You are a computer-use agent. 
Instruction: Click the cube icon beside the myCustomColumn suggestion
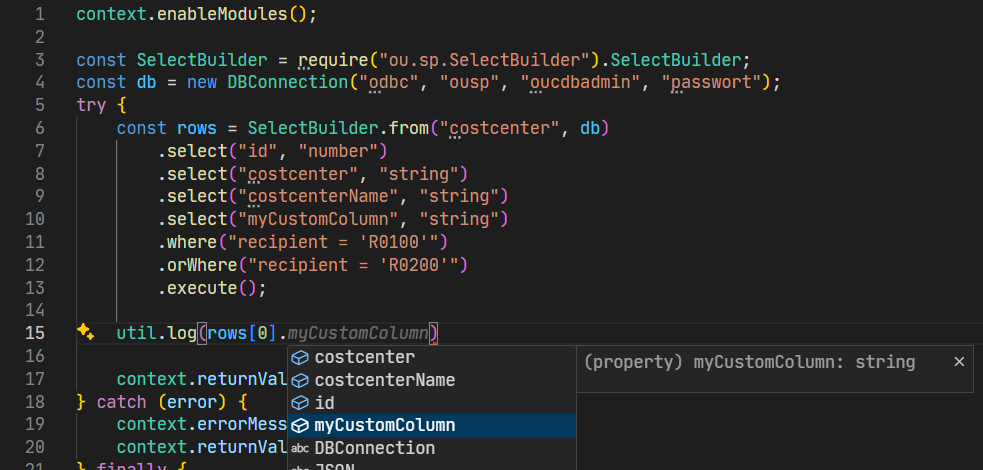tap(301, 426)
